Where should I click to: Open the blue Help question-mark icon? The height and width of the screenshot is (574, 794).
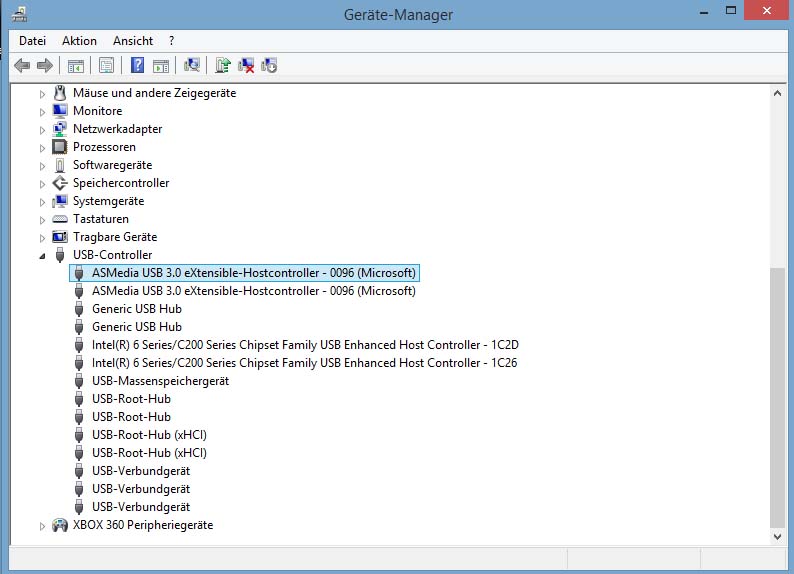137,65
